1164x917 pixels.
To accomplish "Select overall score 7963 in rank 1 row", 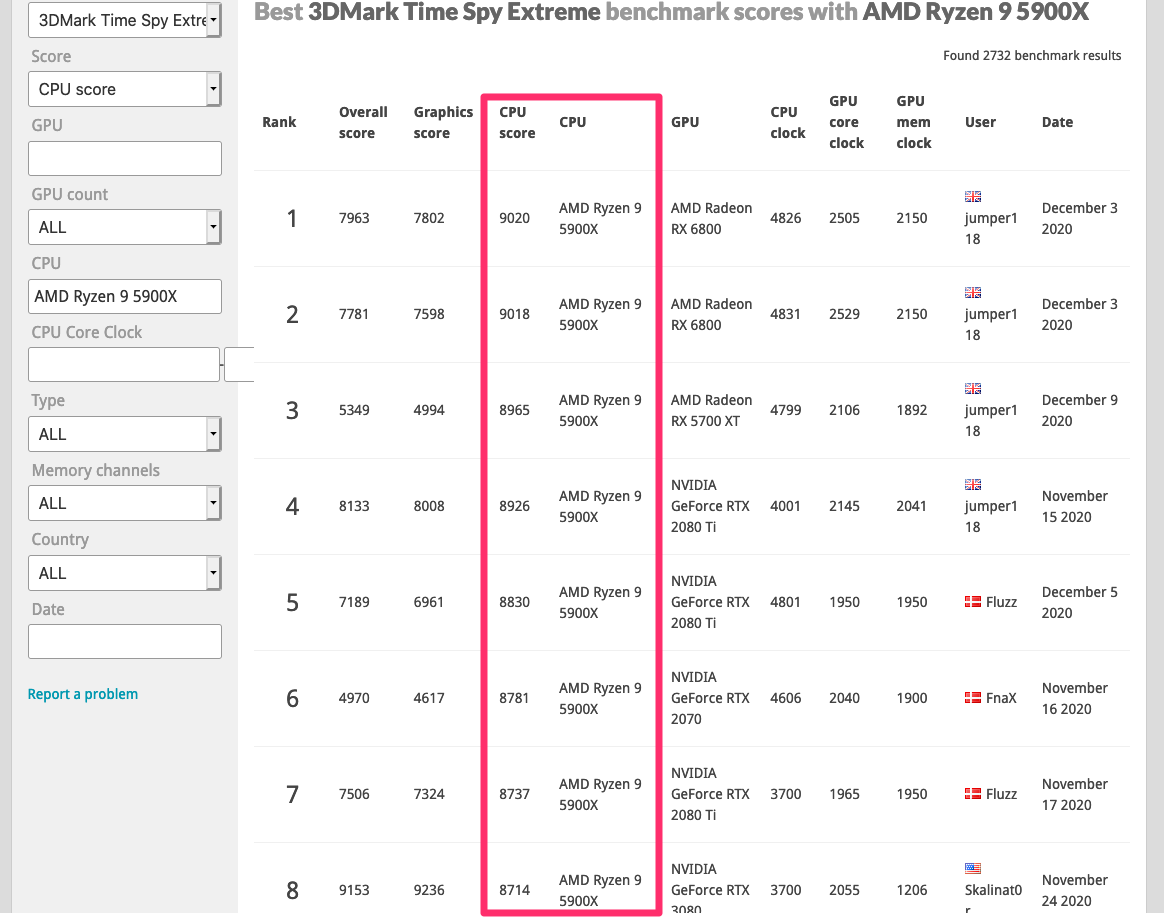I will [354, 218].
